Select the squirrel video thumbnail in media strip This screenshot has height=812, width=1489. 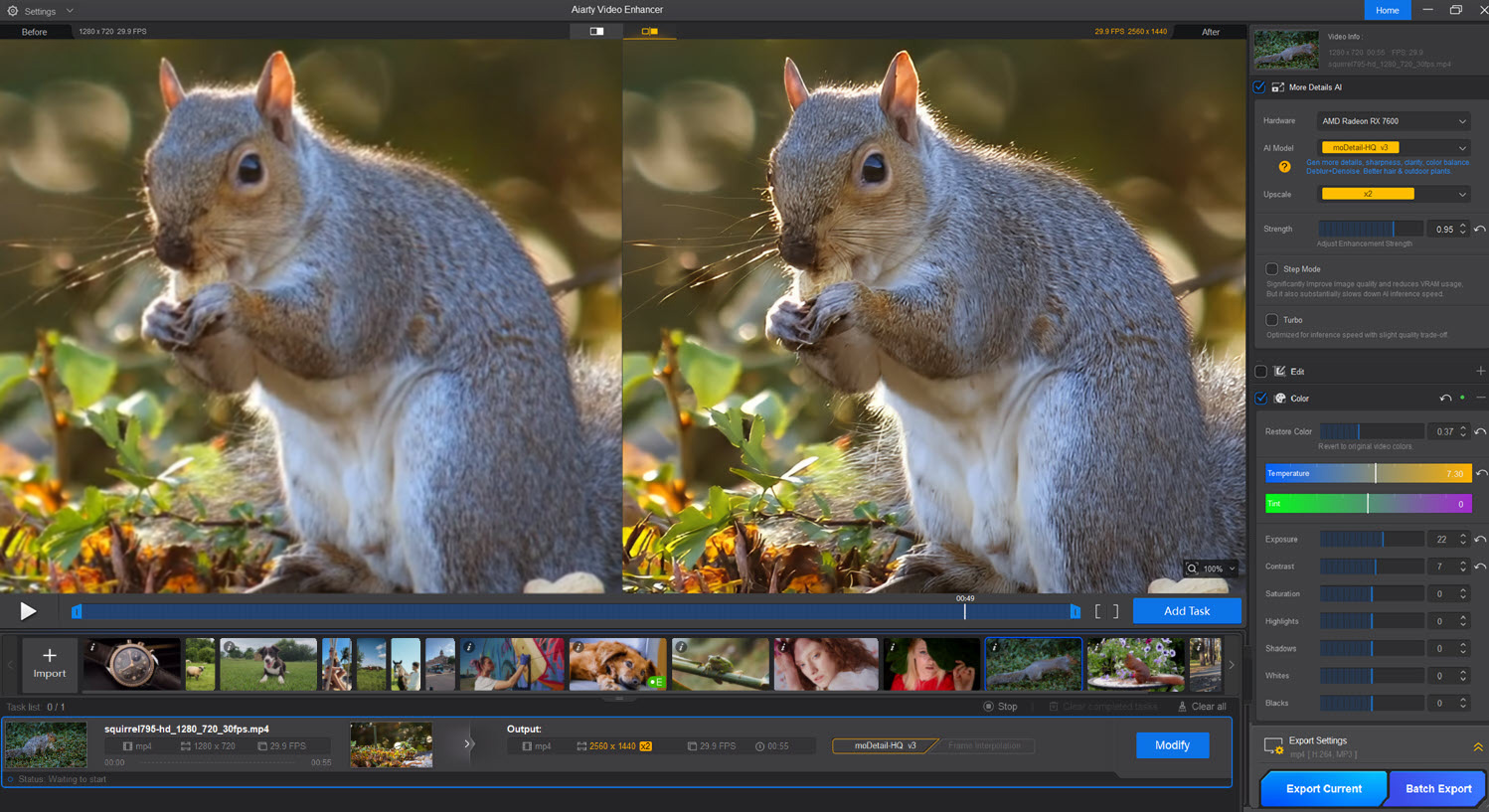click(1033, 664)
